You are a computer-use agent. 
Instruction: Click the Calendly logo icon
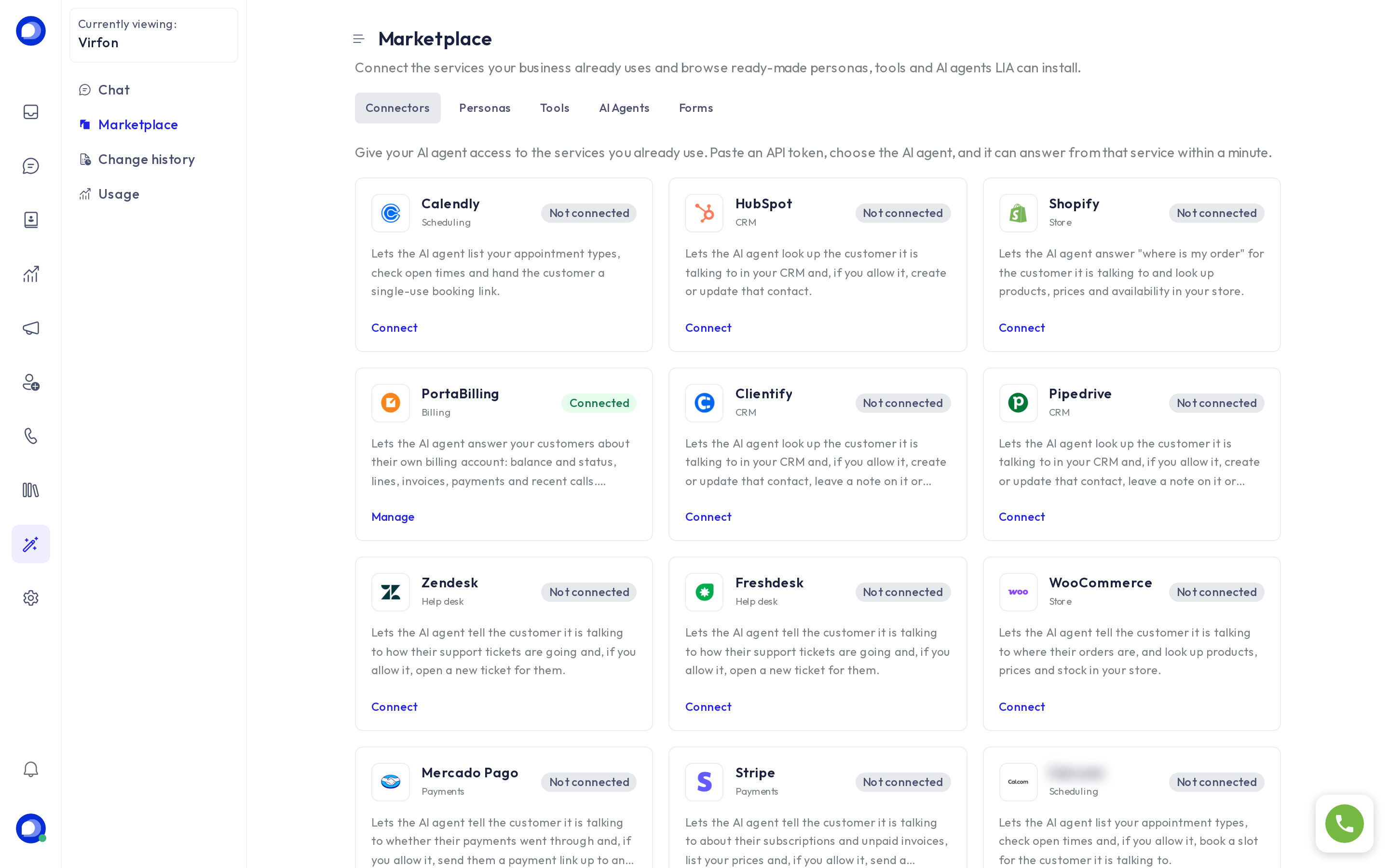[x=390, y=213]
